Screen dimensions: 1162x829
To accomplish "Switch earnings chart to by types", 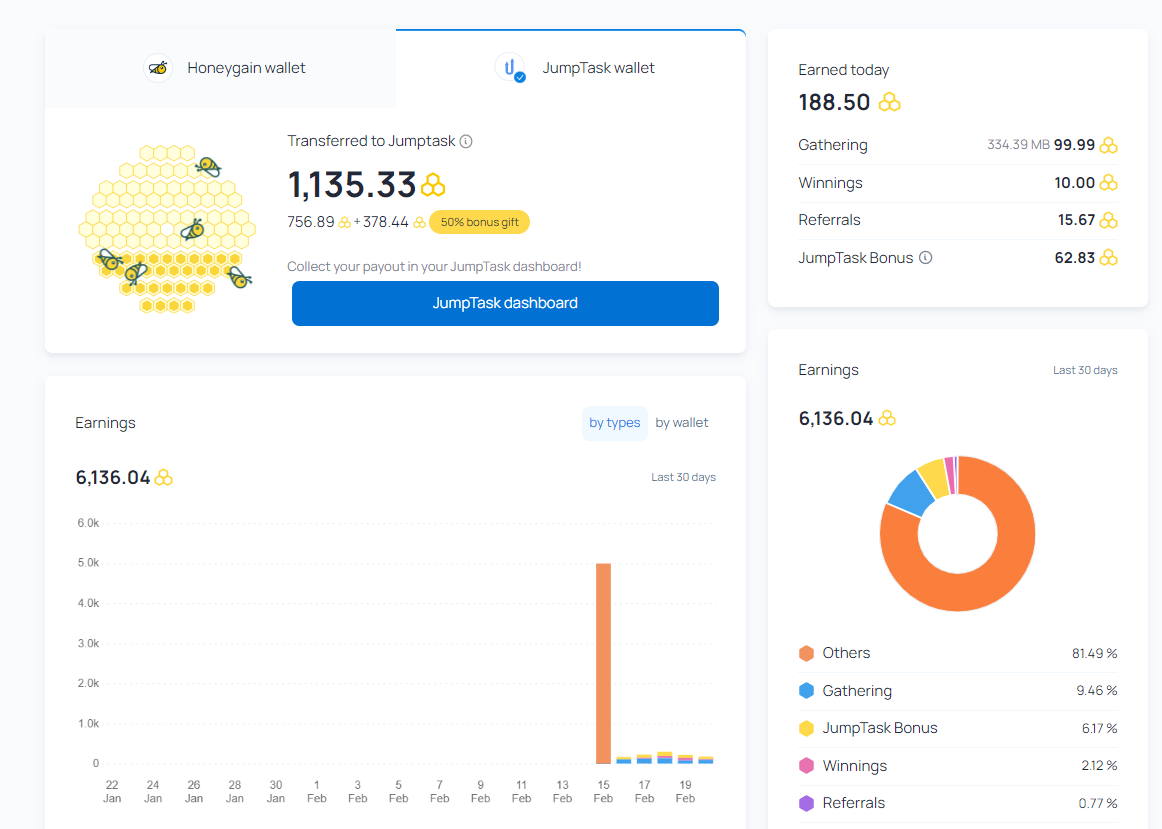I will (x=614, y=423).
